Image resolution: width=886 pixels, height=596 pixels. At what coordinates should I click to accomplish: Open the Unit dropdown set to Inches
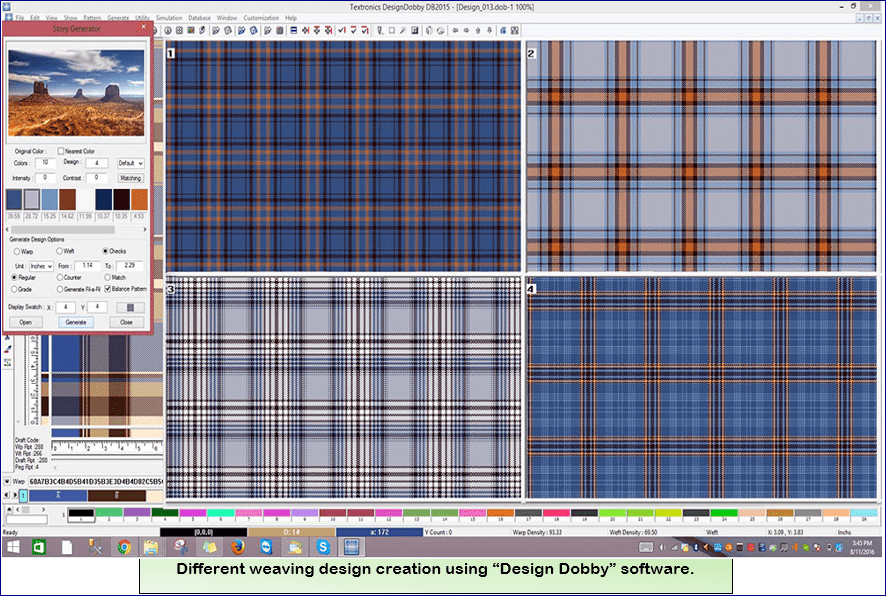coord(41,266)
